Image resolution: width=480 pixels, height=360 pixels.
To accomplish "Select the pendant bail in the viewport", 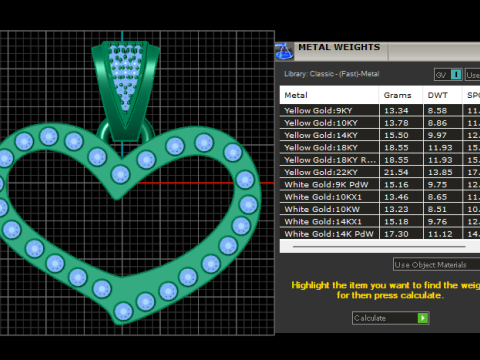I will pyautogui.click(x=125, y=90).
